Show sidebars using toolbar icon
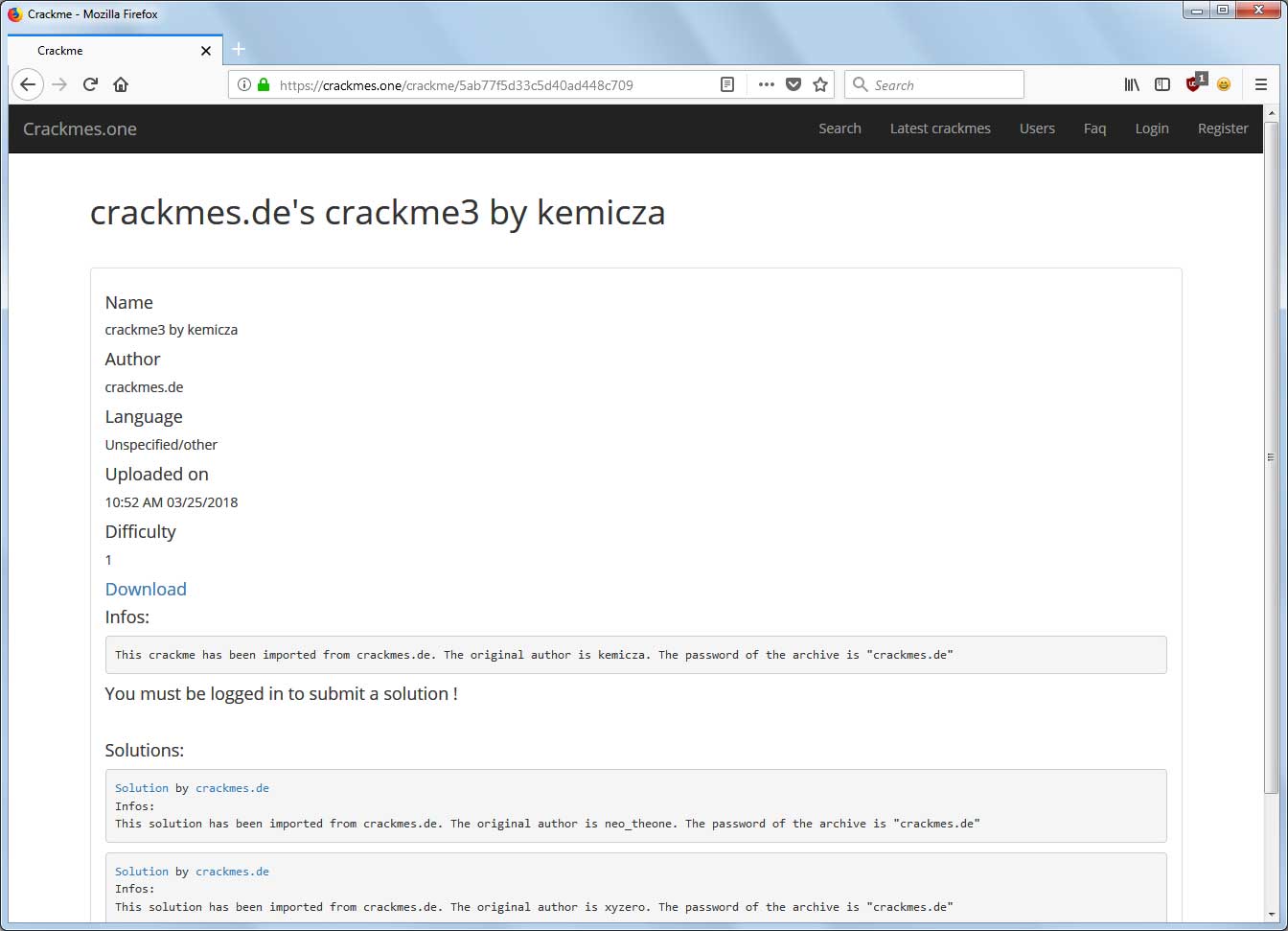Viewport: 1288px width, 931px height. 1162,84
